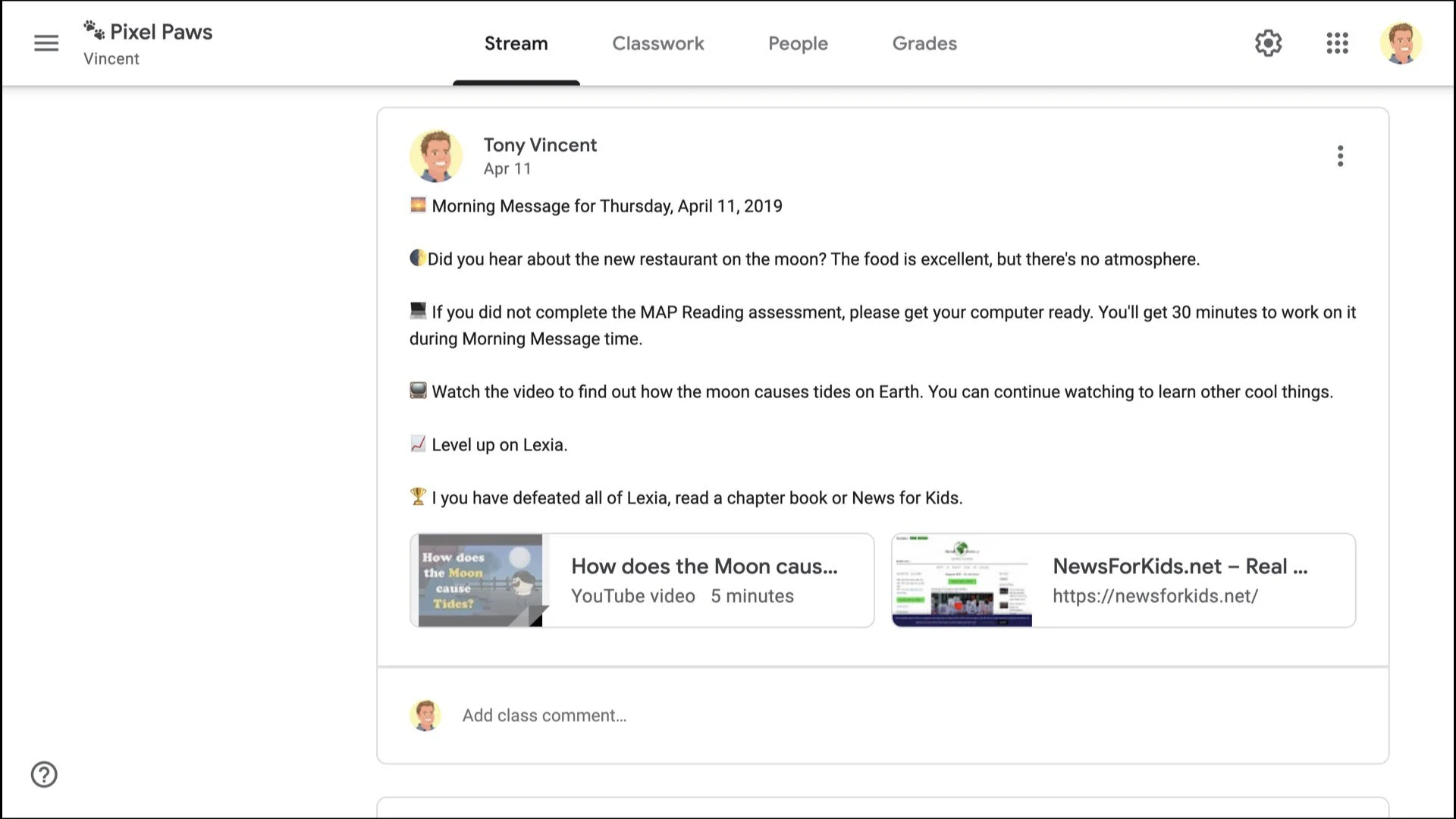Open the help question mark icon
This screenshot has height=819, width=1456.
click(44, 774)
